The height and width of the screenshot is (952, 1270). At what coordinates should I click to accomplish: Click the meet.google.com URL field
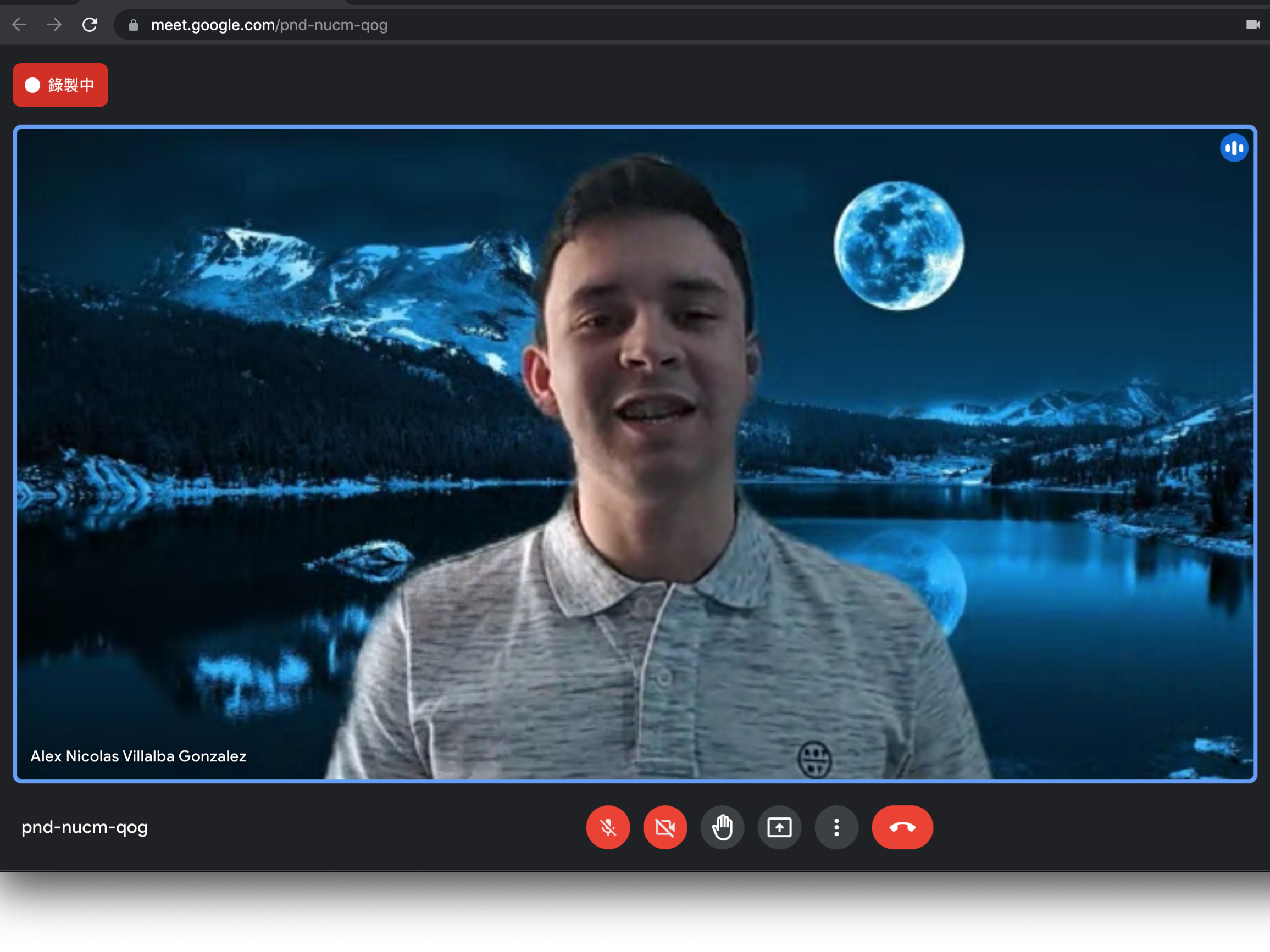pyautogui.click(x=269, y=25)
